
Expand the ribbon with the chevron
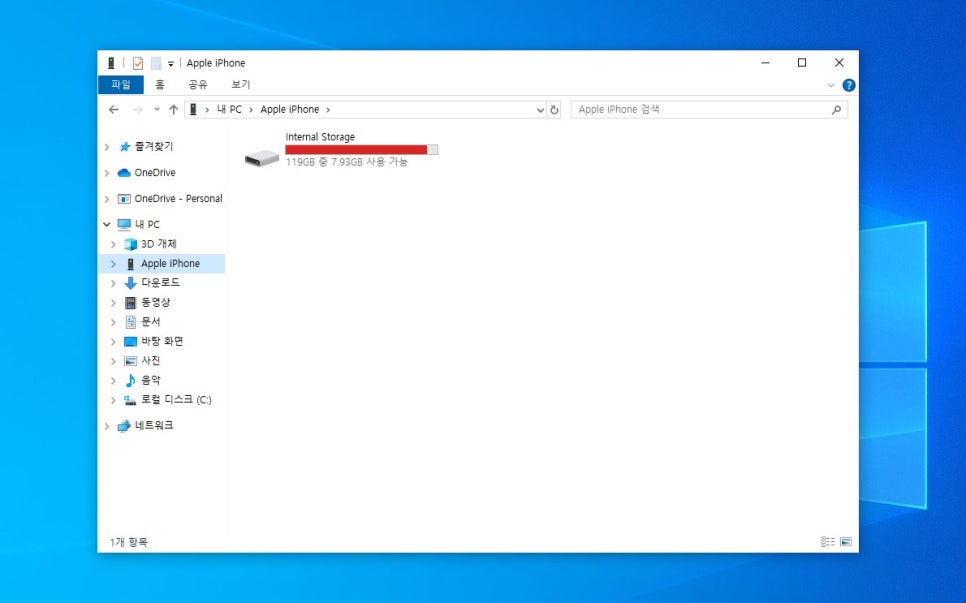click(x=831, y=86)
